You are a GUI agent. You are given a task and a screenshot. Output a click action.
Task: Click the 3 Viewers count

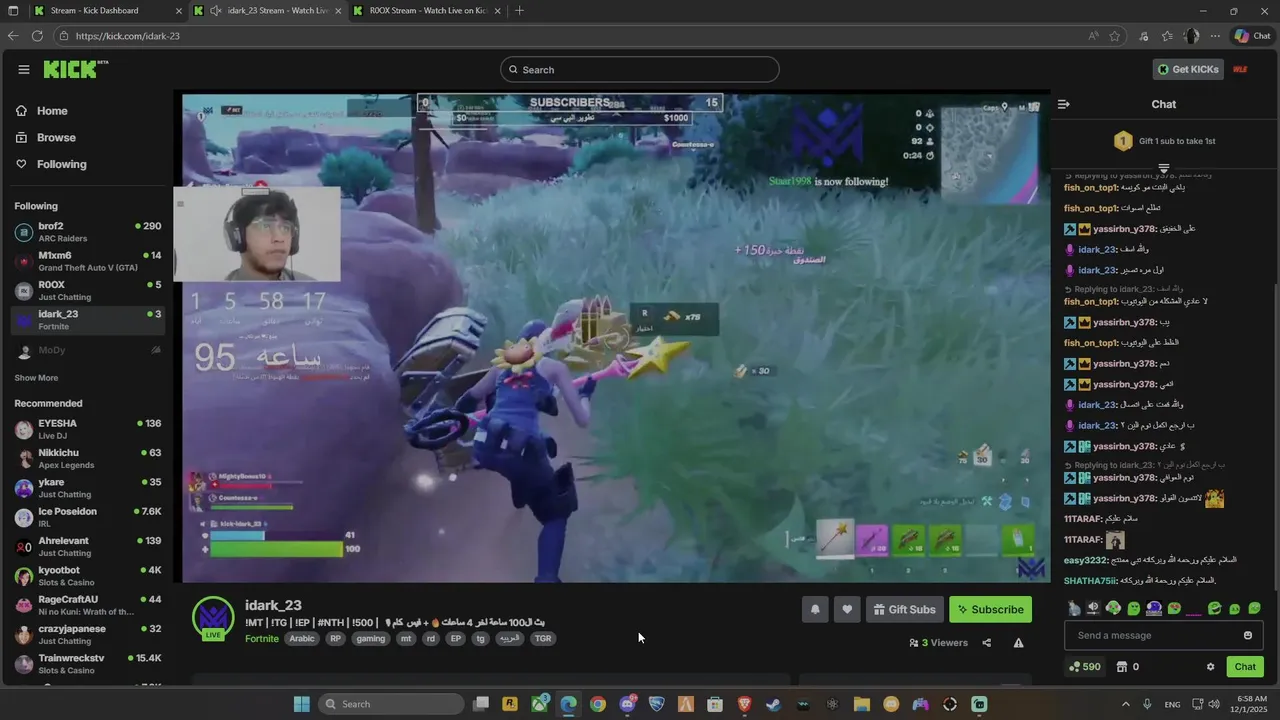939,643
